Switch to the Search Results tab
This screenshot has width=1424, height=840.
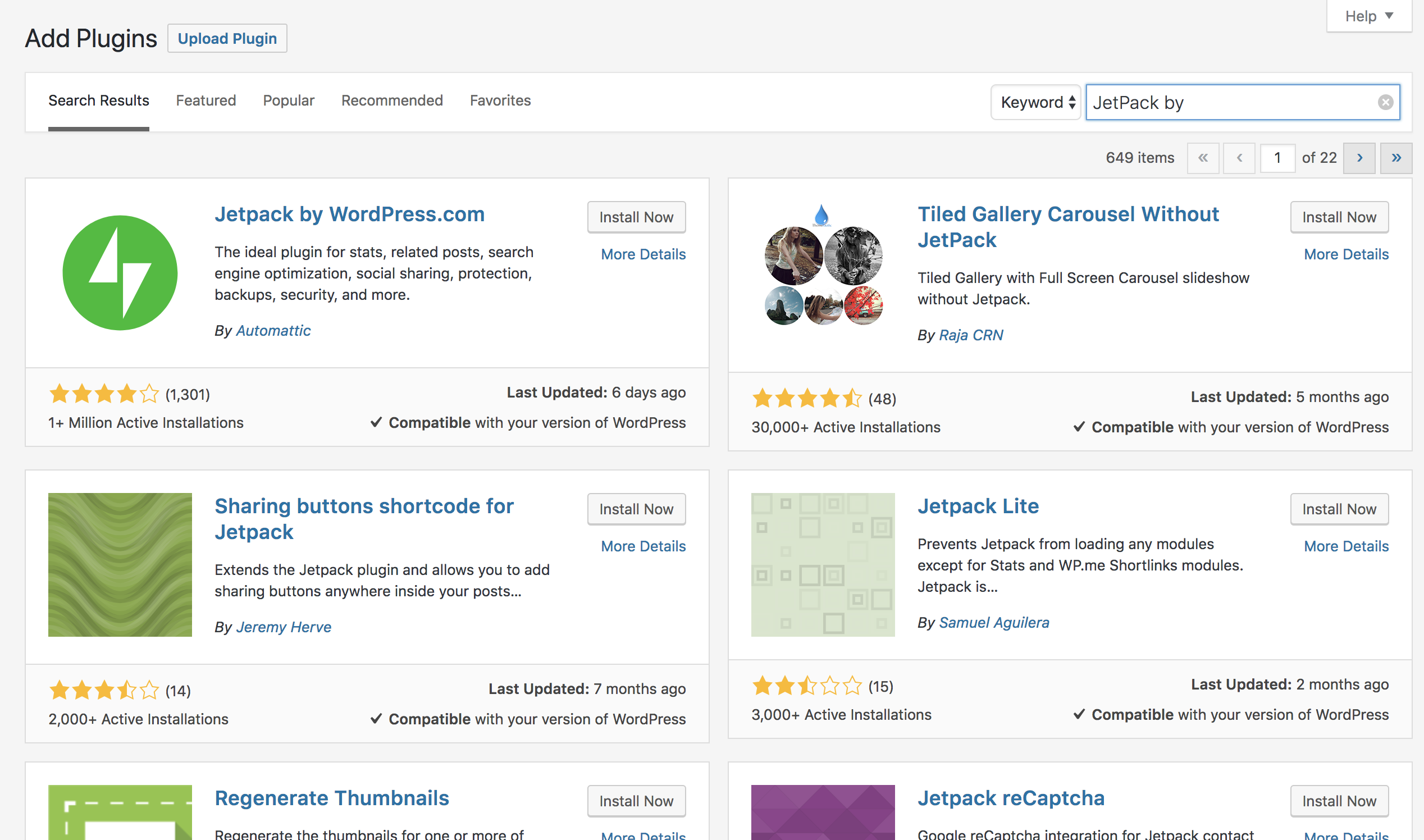pyautogui.click(x=98, y=101)
